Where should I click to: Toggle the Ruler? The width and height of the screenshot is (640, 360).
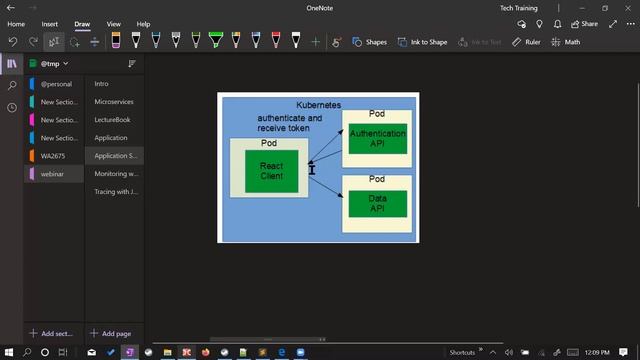[x=526, y=42]
